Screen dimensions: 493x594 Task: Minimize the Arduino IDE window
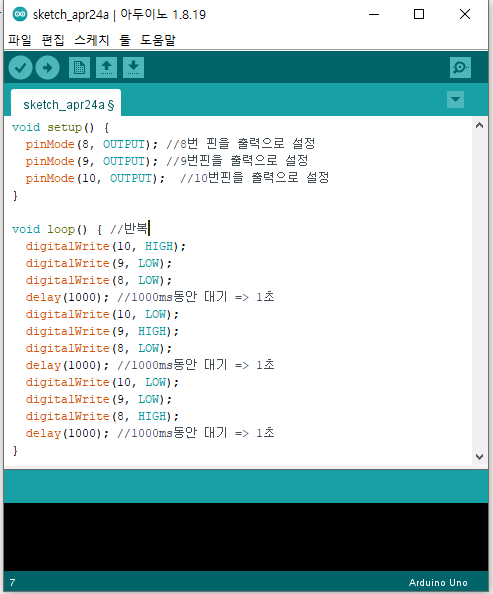[x=374, y=14]
